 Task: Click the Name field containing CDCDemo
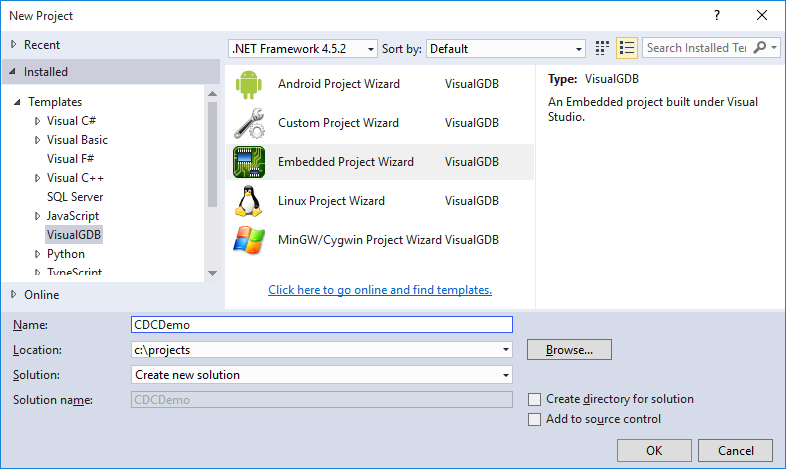click(x=322, y=325)
